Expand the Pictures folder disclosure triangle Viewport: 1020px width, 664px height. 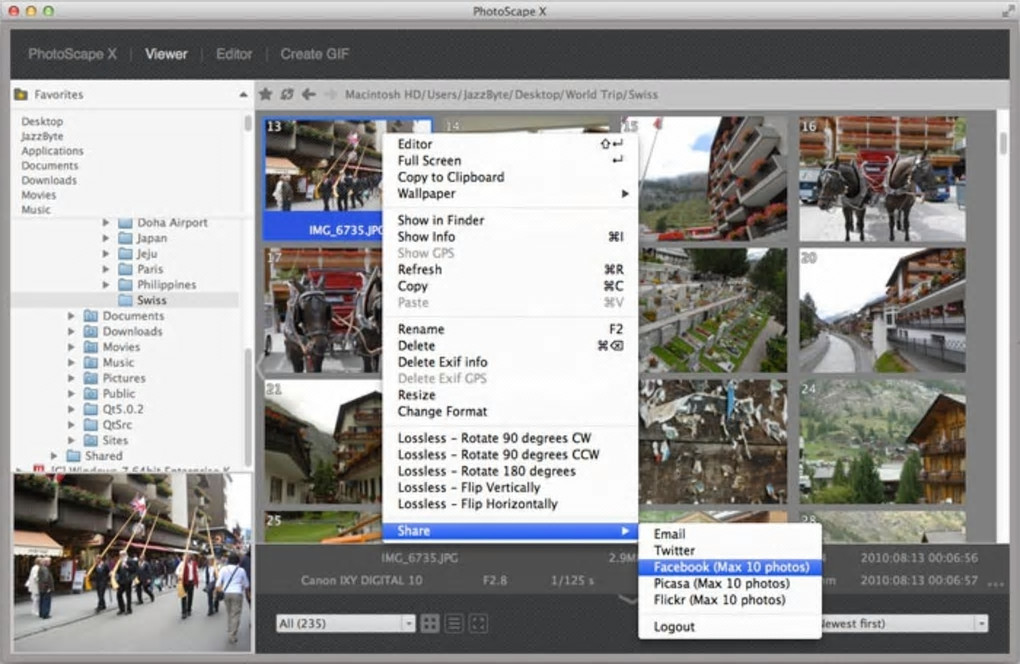coord(72,379)
